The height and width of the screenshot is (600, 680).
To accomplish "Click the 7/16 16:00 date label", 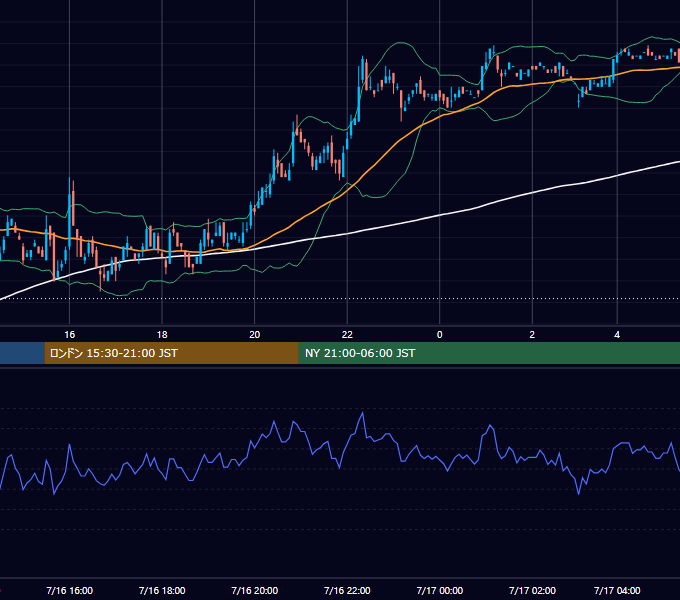I will [69, 590].
